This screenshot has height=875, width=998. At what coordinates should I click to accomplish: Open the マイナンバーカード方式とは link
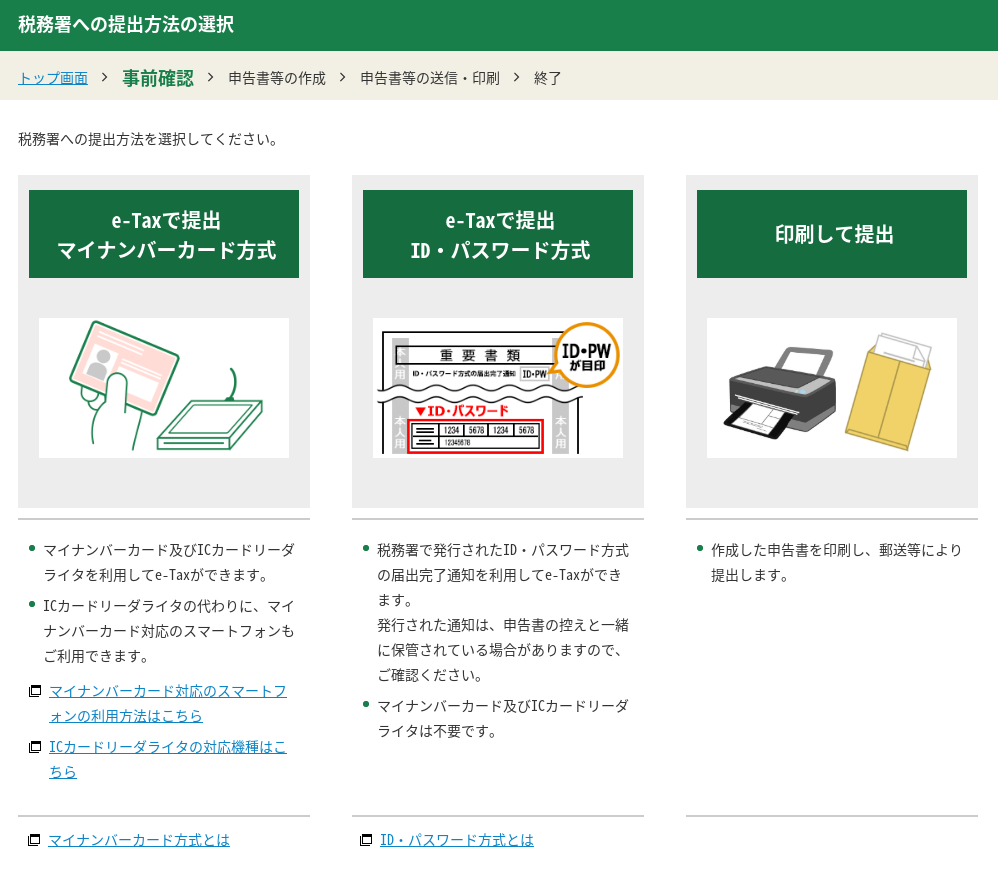tap(139, 840)
